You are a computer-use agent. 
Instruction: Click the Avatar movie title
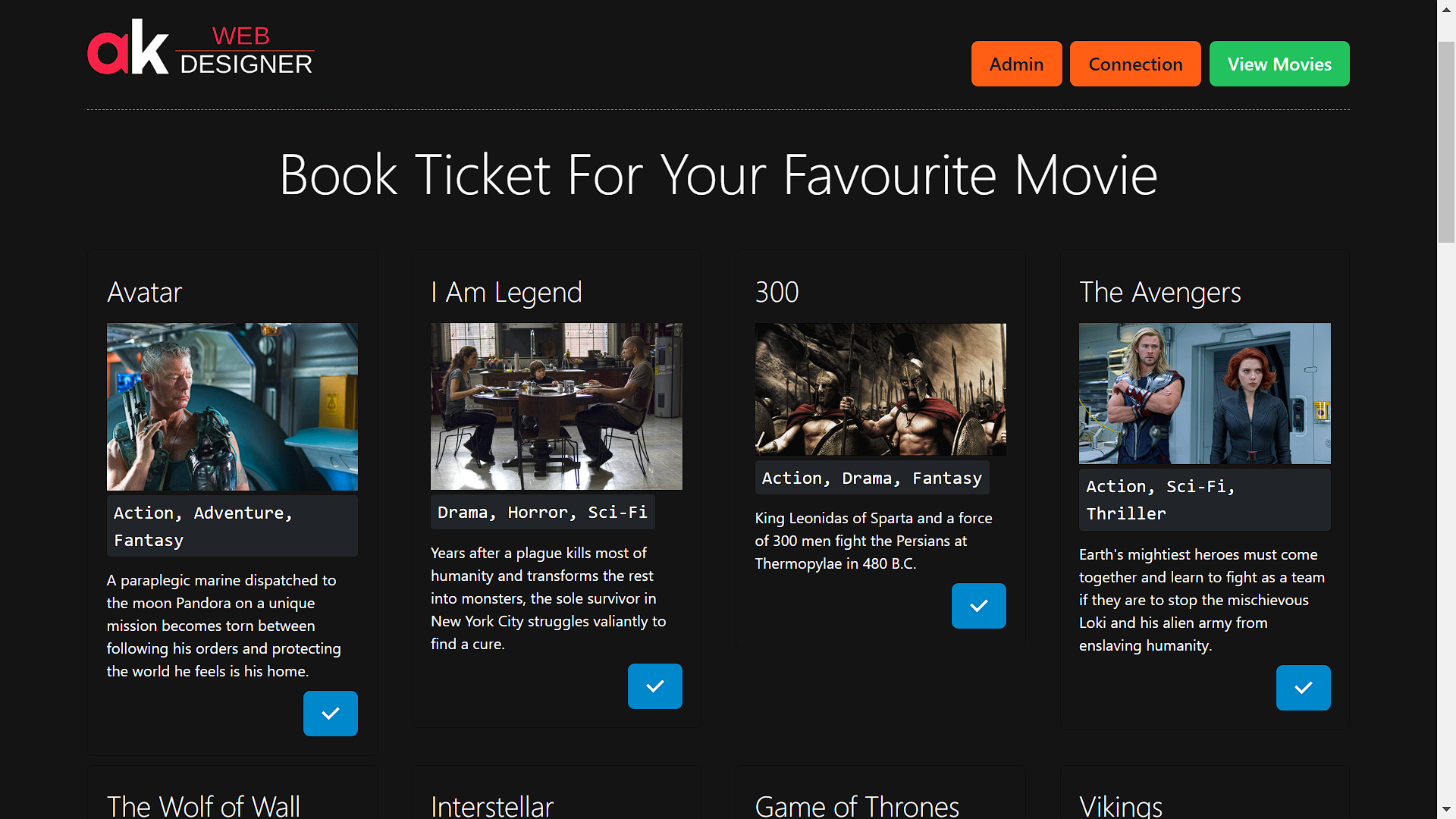(144, 292)
